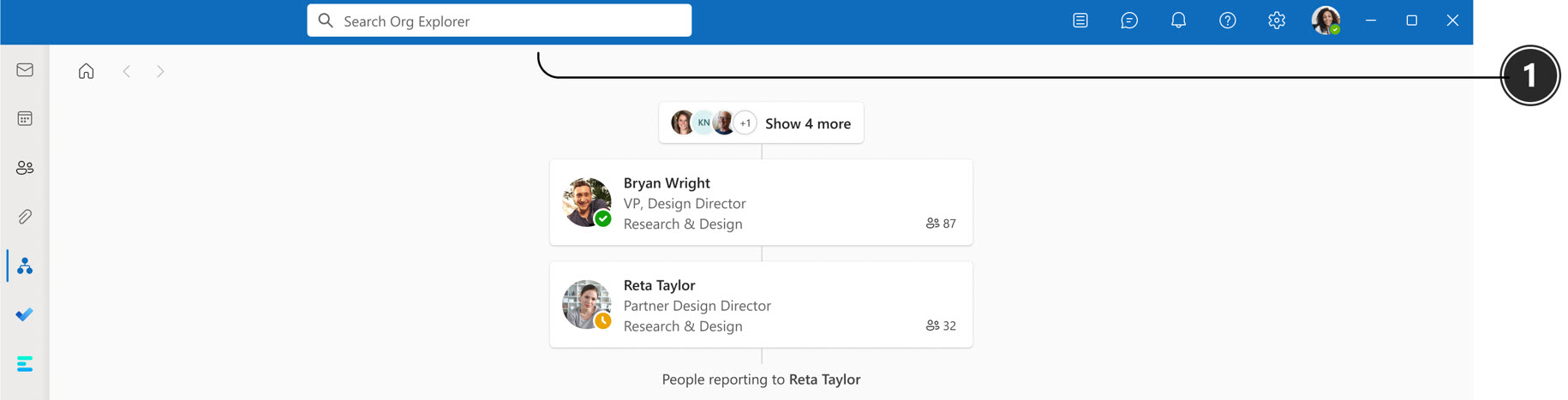
Task: Open Reta Taylor's card
Action: pyautogui.click(x=761, y=305)
